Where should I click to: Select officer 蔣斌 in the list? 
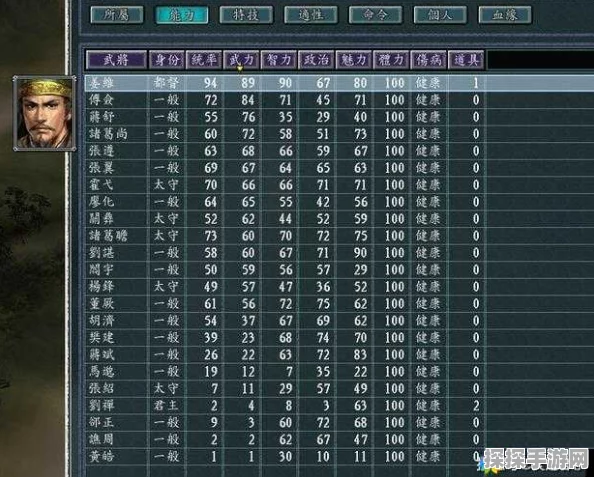point(102,355)
